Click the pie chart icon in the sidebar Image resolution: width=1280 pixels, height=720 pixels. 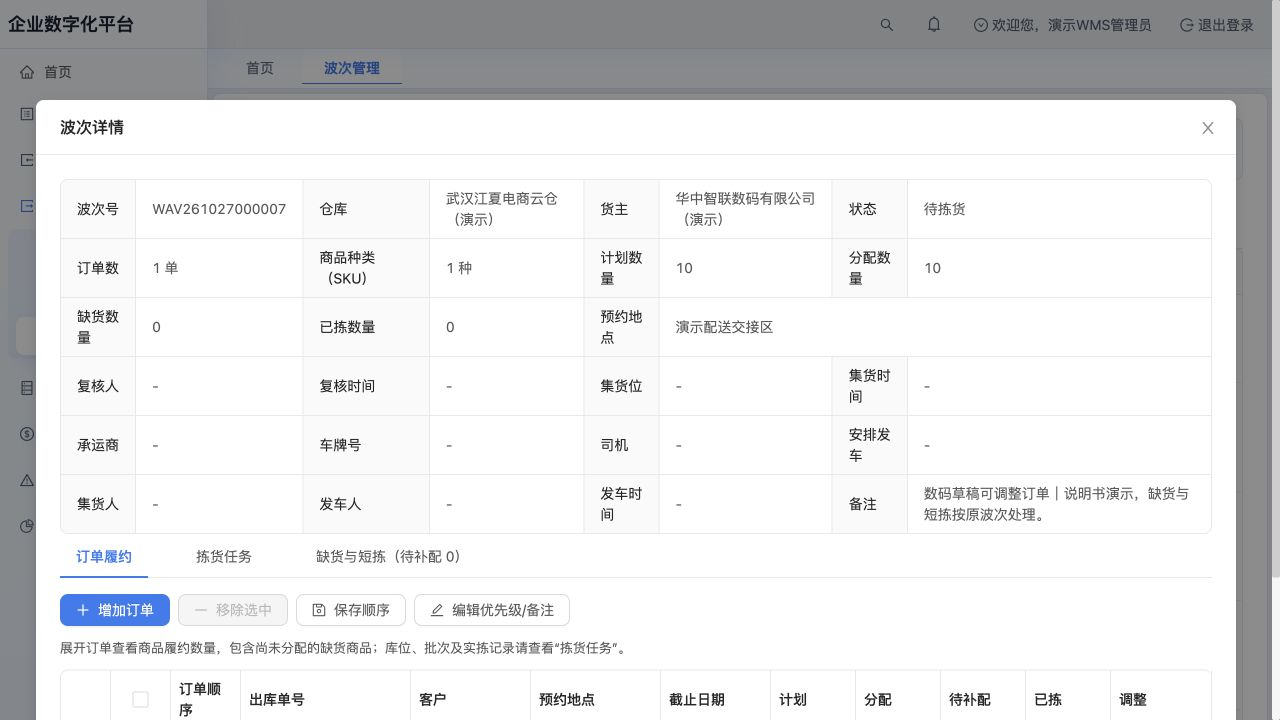tap(27, 526)
